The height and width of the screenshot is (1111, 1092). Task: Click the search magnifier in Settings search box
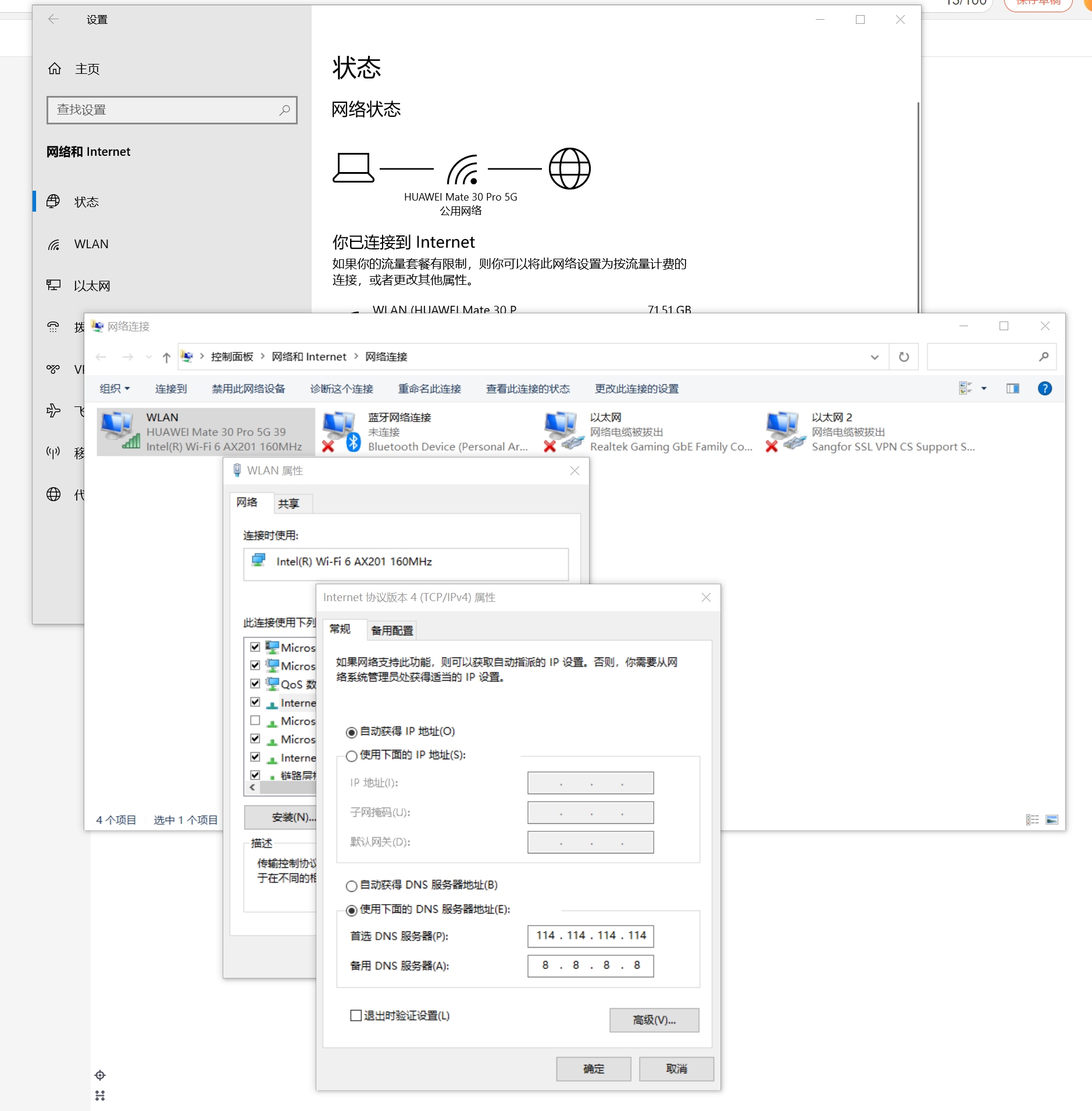click(x=285, y=110)
